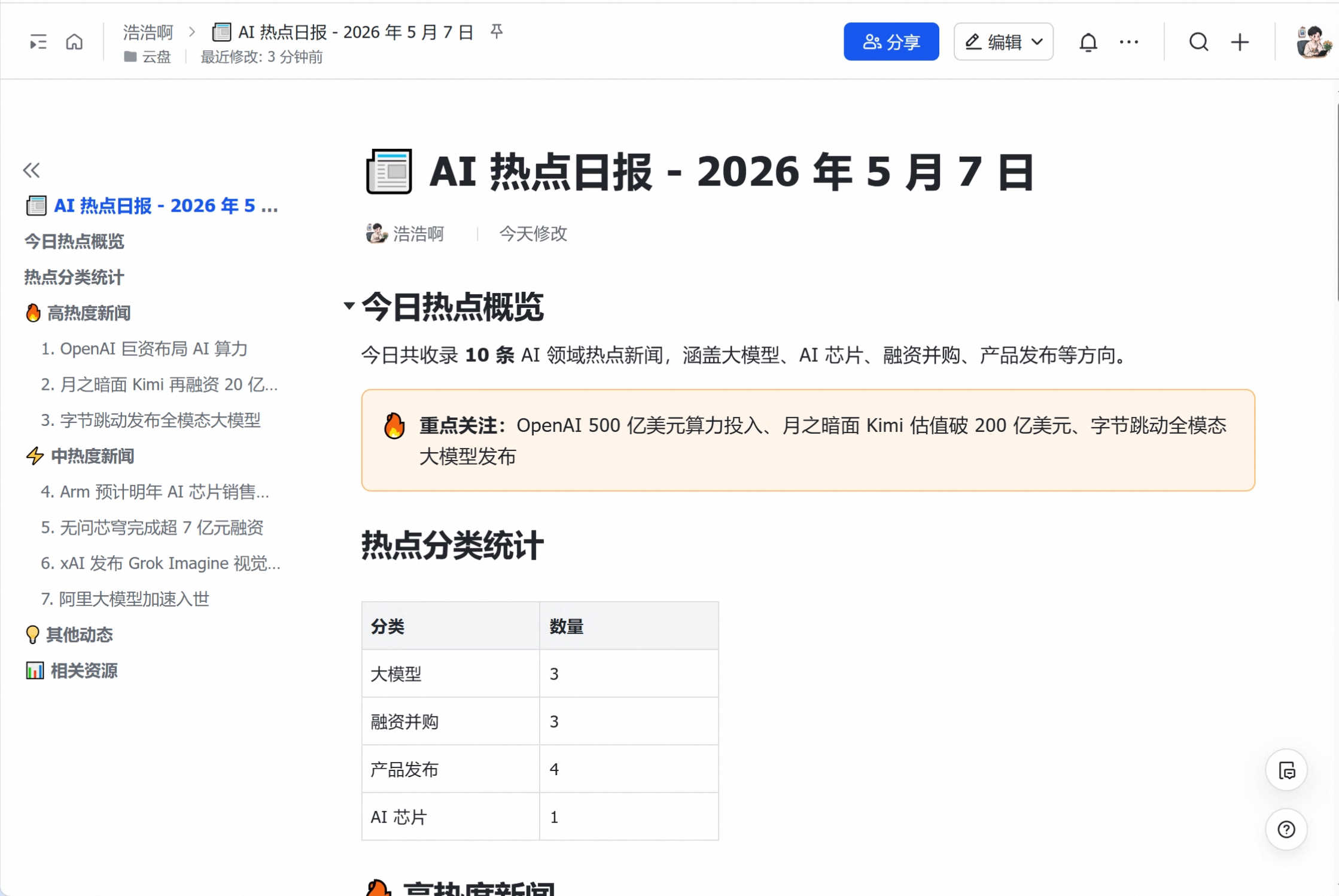Click the 今天修改 timestamp
This screenshot has width=1339, height=896.
point(533,234)
